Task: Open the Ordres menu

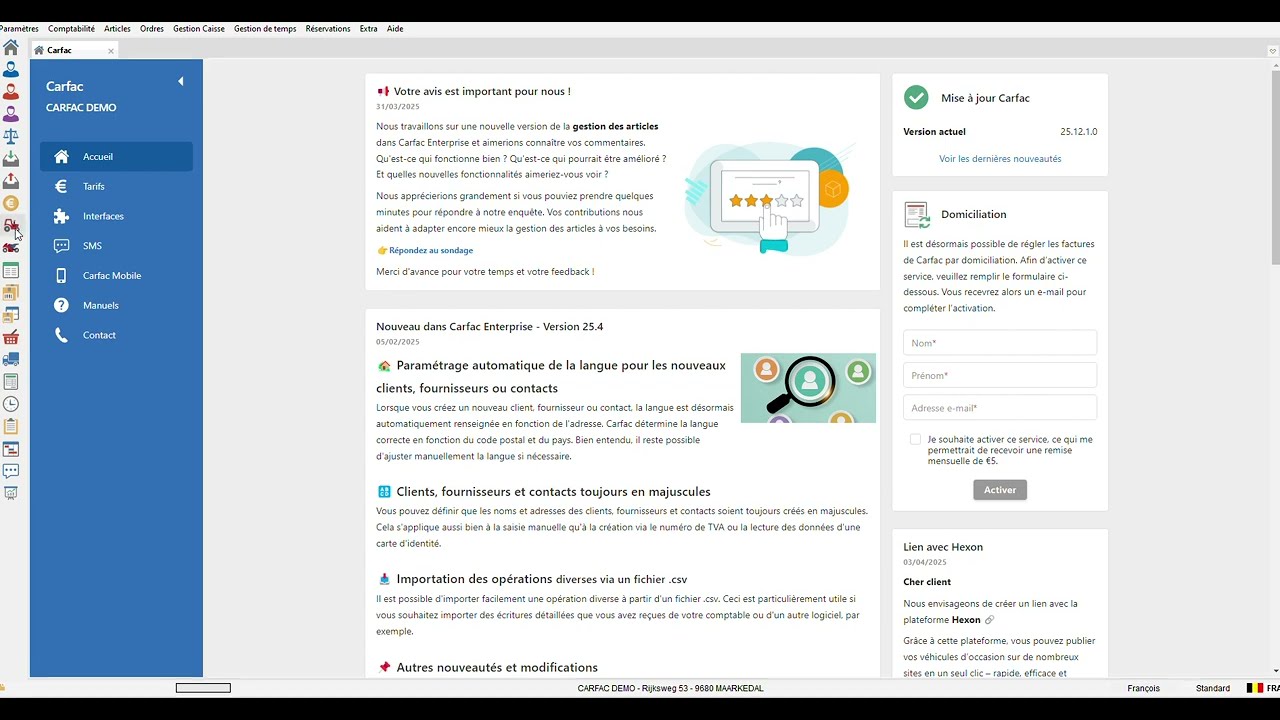Action: (152, 29)
